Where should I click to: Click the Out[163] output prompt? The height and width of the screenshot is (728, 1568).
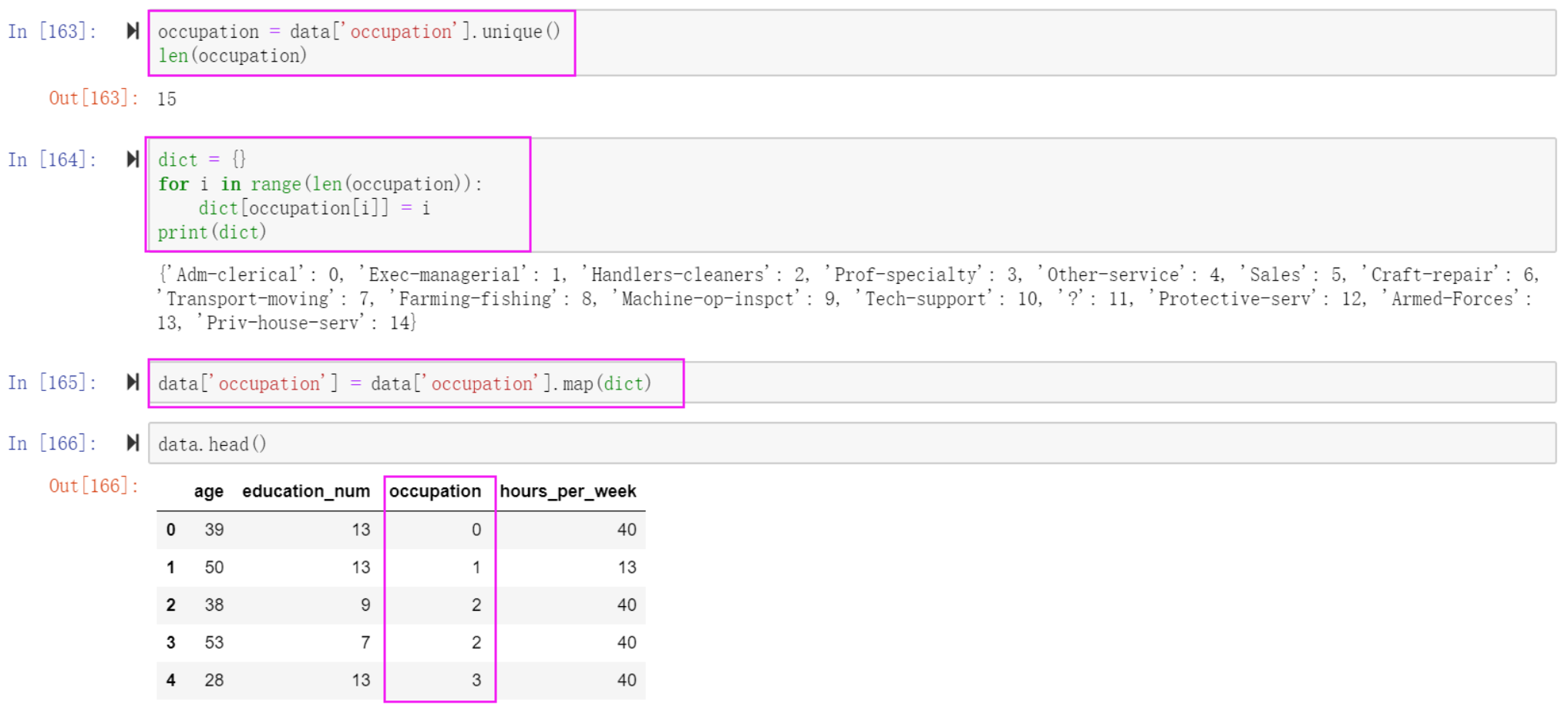93,98
